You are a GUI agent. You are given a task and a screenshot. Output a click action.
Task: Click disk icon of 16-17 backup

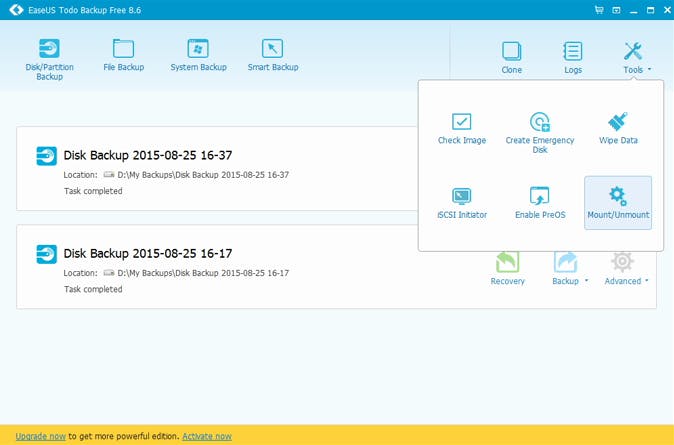[x=46, y=254]
